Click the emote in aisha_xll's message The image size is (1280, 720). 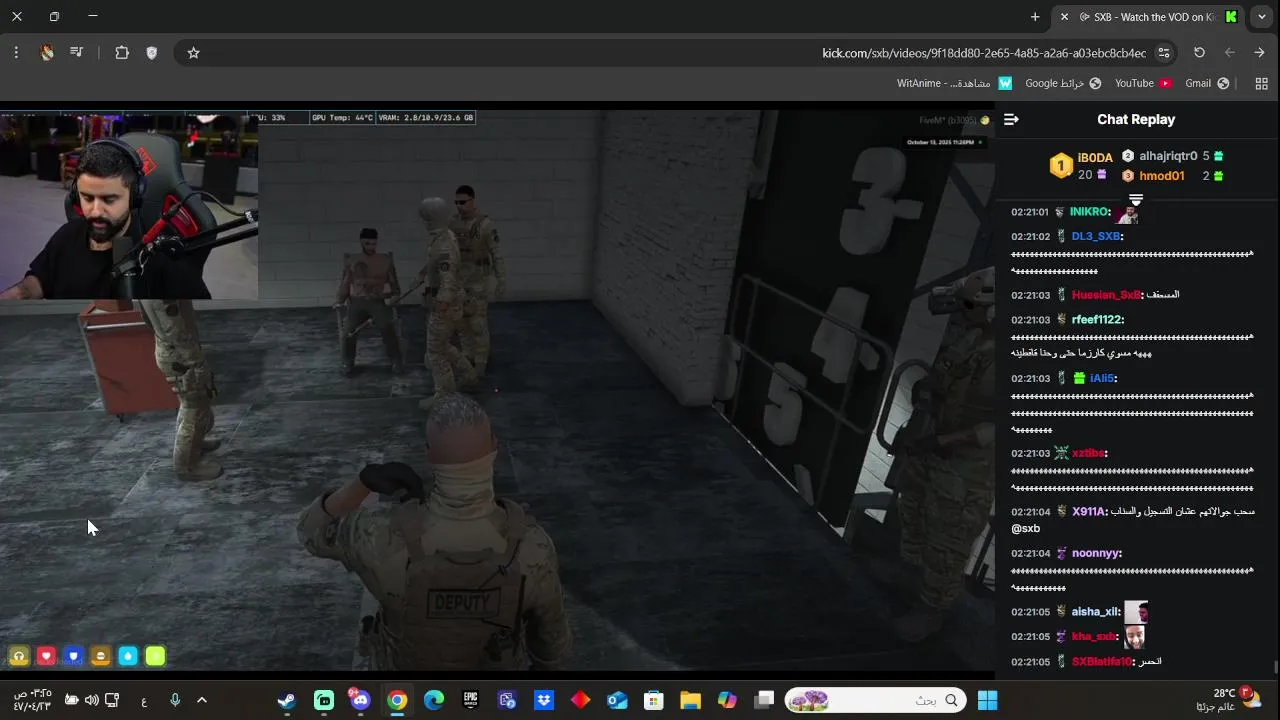pyautogui.click(x=1136, y=611)
